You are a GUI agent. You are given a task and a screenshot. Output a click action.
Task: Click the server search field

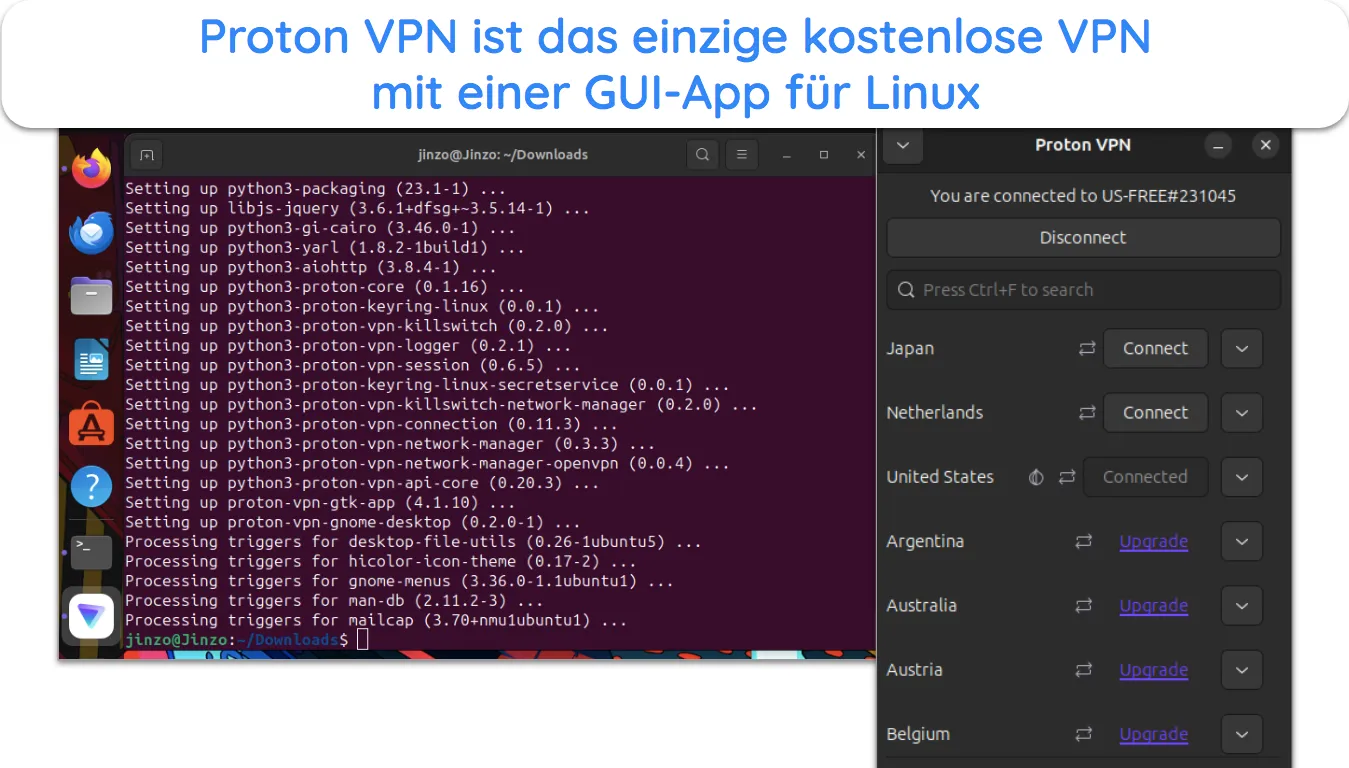pyautogui.click(x=1083, y=290)
